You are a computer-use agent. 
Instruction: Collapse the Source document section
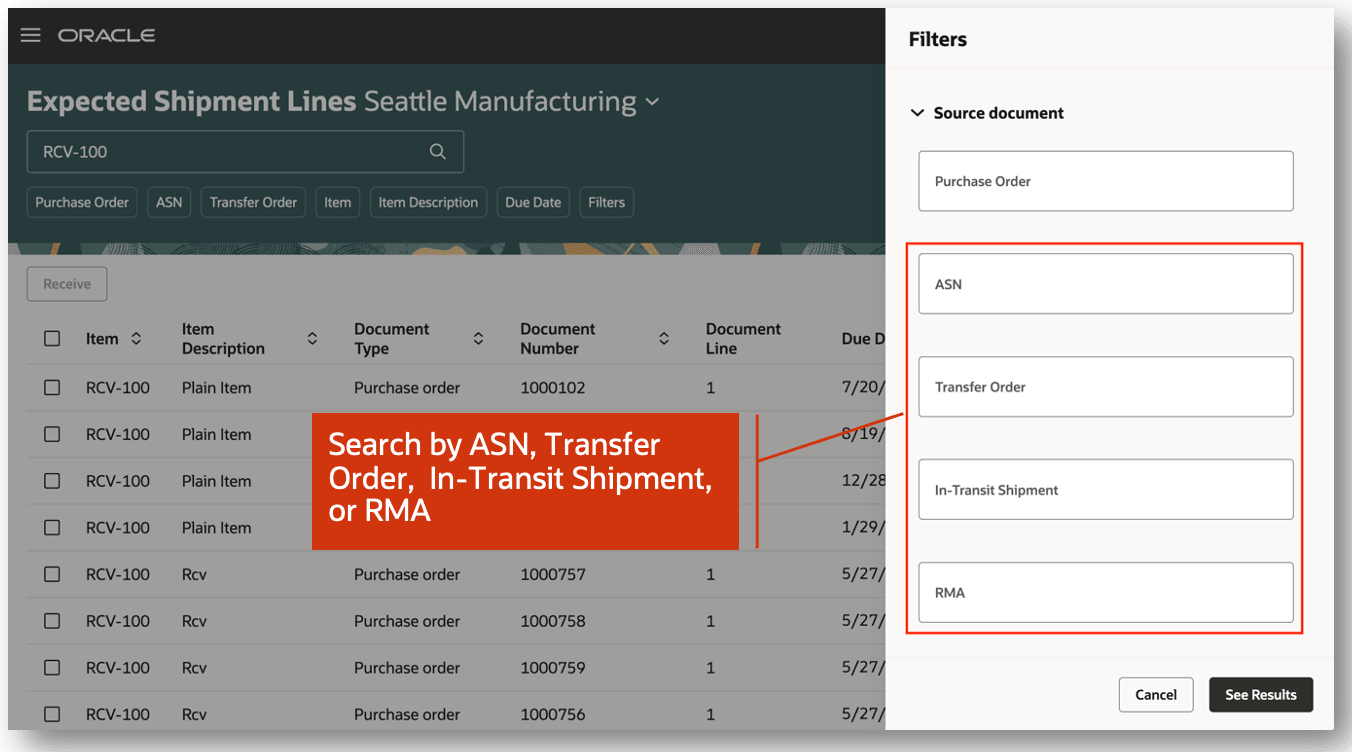pyautogui.click(x=918, y=113)
